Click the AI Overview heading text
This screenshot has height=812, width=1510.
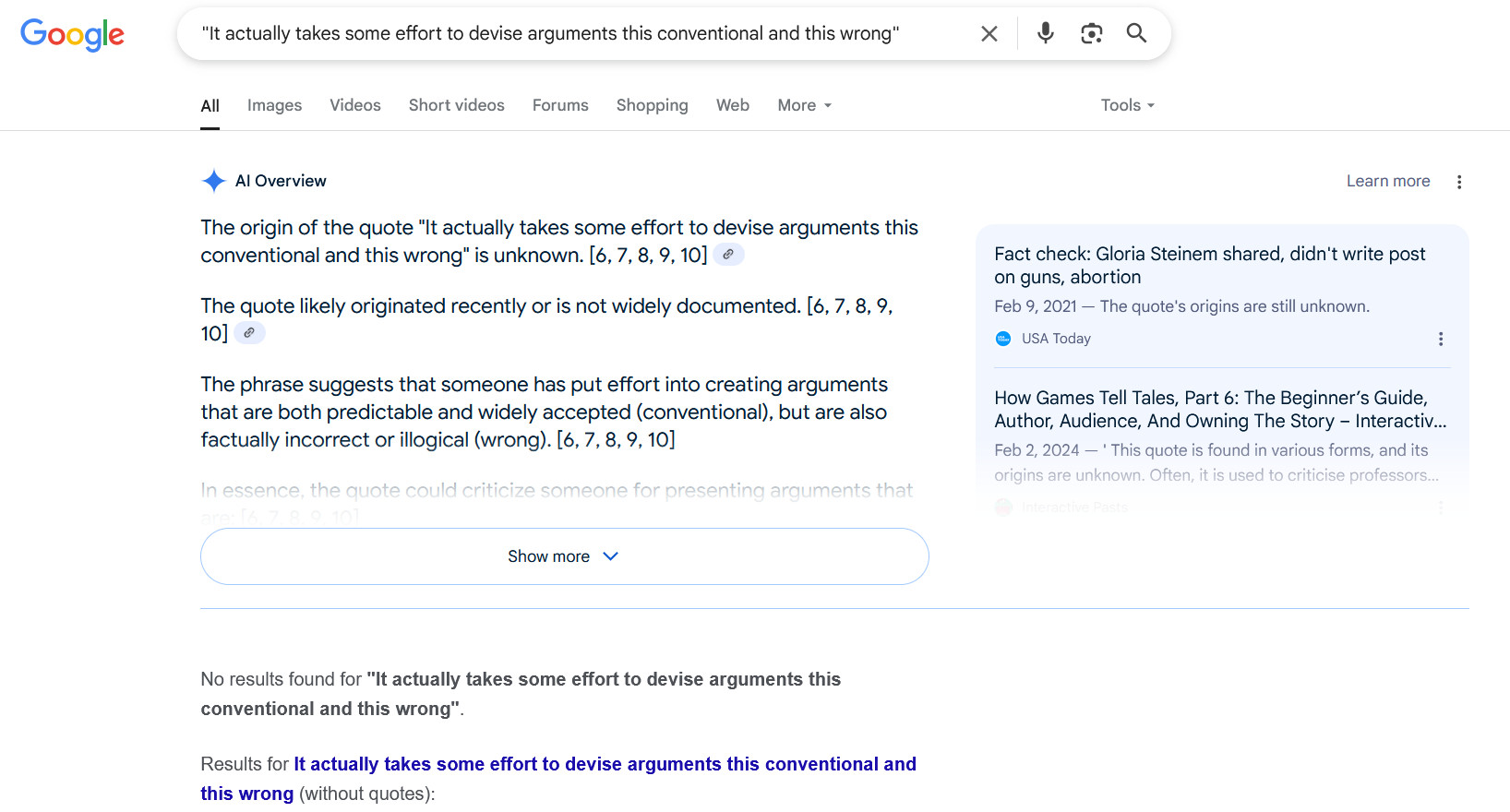[x=281, y=181]
